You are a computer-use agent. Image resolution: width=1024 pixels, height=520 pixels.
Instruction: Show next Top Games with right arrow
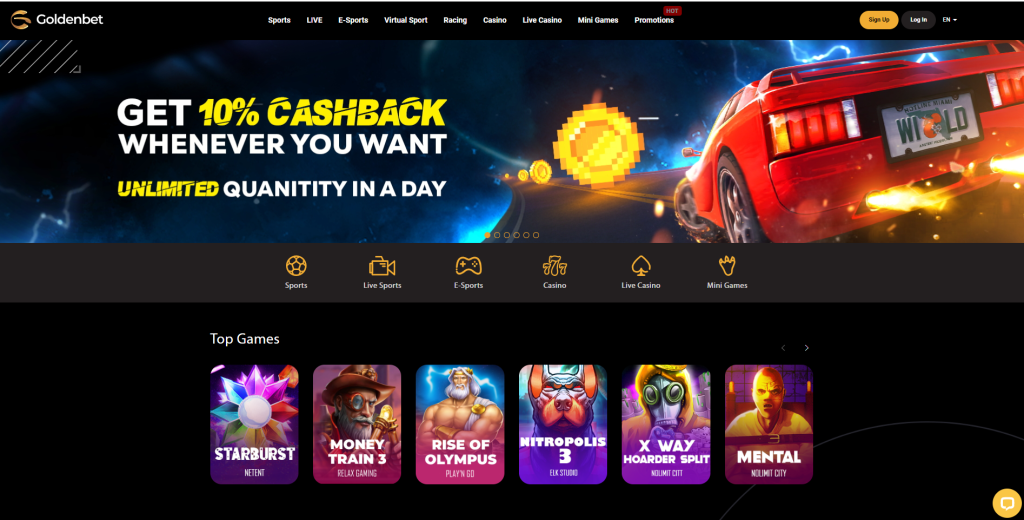click(807, 348)
